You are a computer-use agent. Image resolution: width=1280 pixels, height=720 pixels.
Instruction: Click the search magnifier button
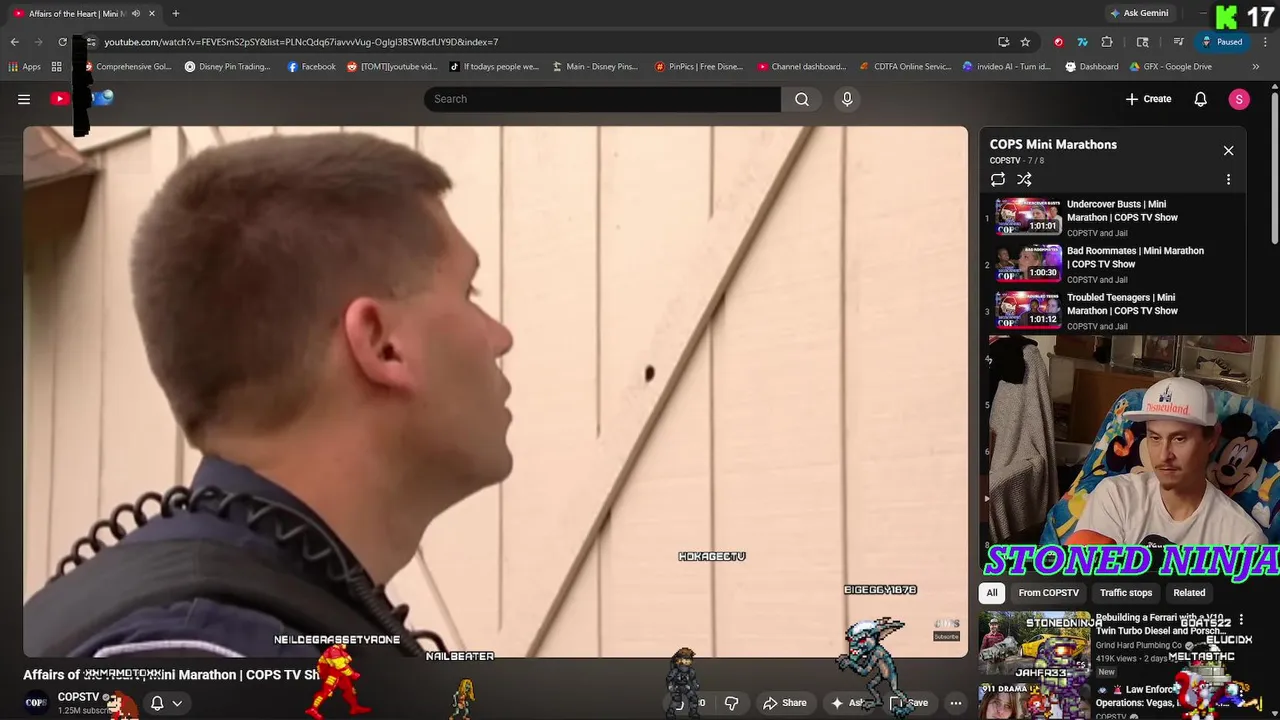click(802, 99)
